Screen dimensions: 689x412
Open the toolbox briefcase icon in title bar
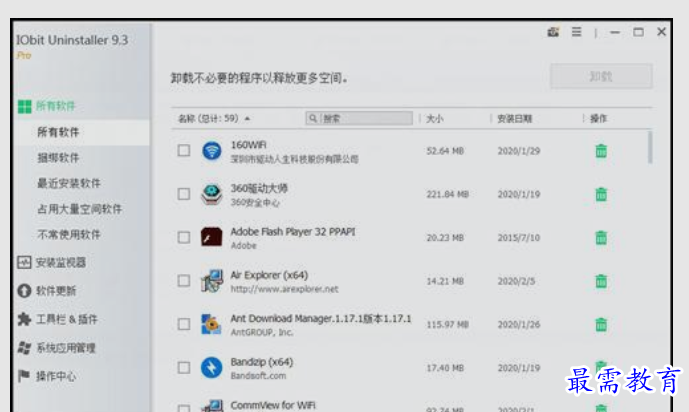[553, 32]
